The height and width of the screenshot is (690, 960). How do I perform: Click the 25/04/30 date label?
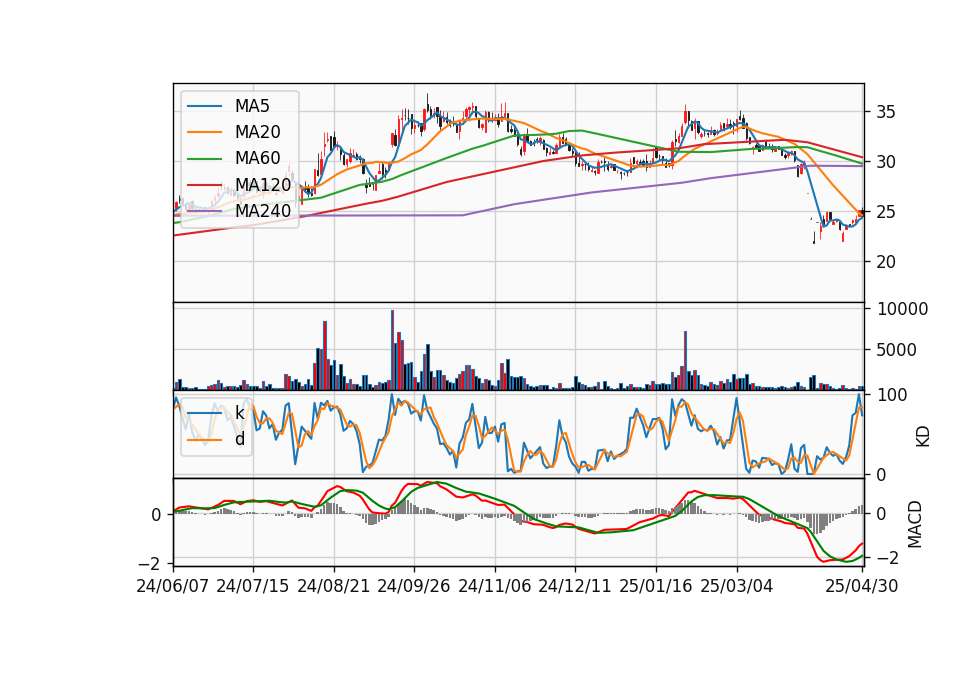pos(862,586)
